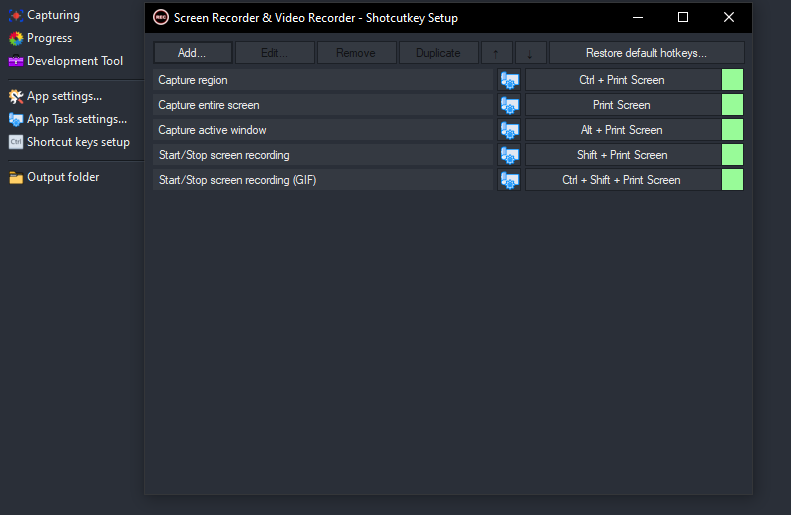Click green swatch beside Ctrl + Shift + Print Screen
Viewport: 791px width, 515px height.
tap(732, 180)
